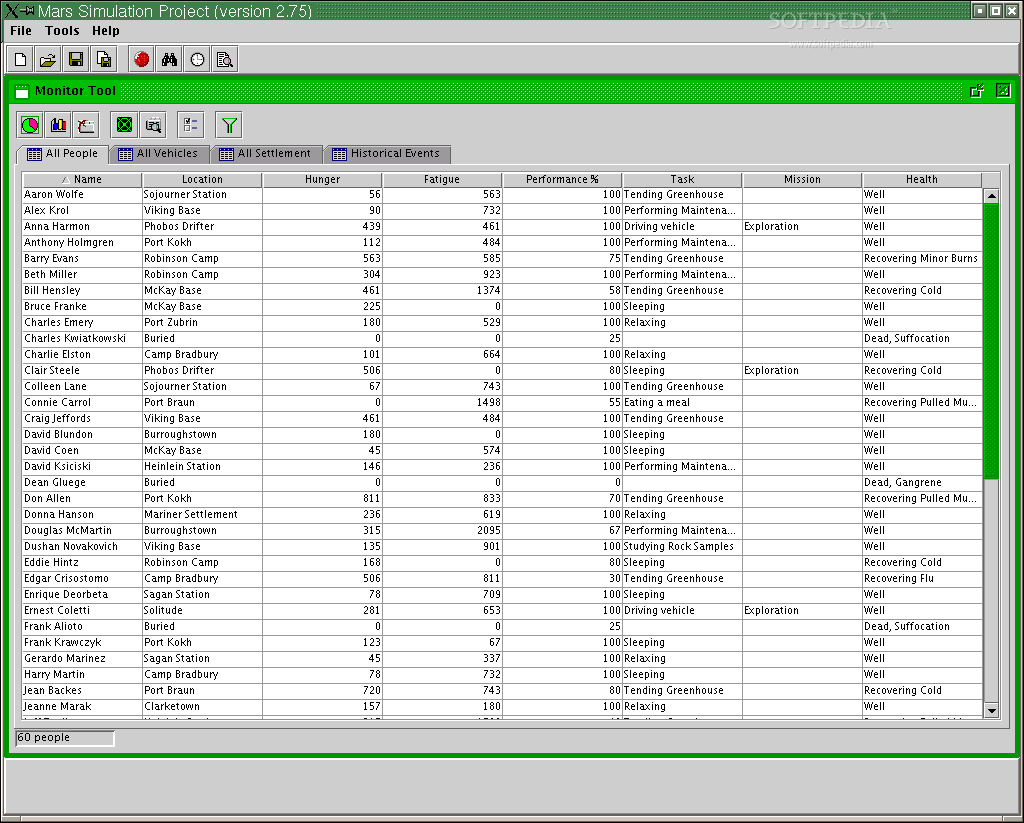
Task: Select Anna Harmon in the table
Action: tap(502, 227)
